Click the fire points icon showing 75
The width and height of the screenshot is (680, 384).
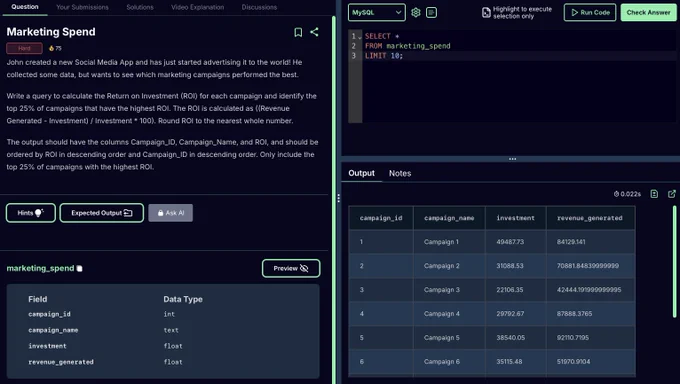[55, 48]
